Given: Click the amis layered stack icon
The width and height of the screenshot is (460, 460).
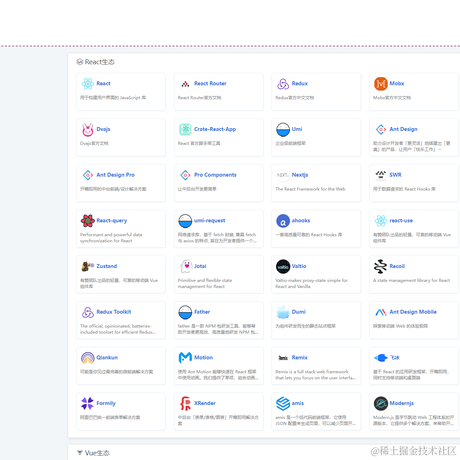Looking at the screenshot, I should tap(283, 403).
